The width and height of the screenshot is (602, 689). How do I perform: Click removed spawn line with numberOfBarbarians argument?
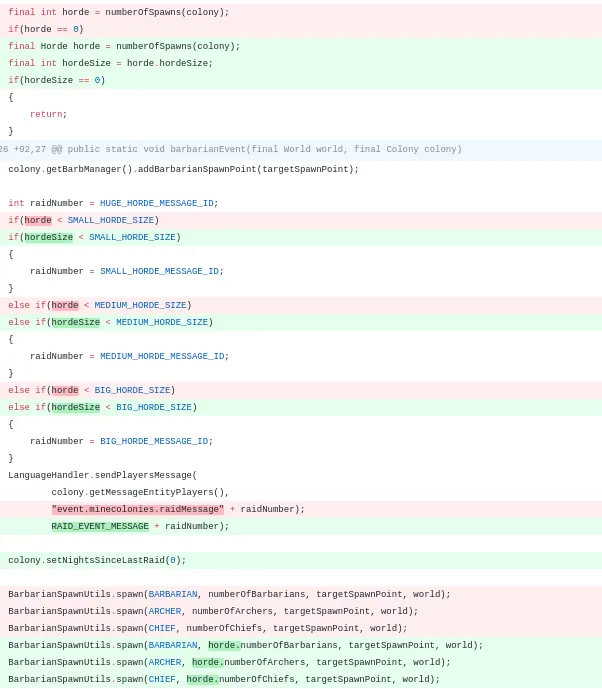point(301,595)
